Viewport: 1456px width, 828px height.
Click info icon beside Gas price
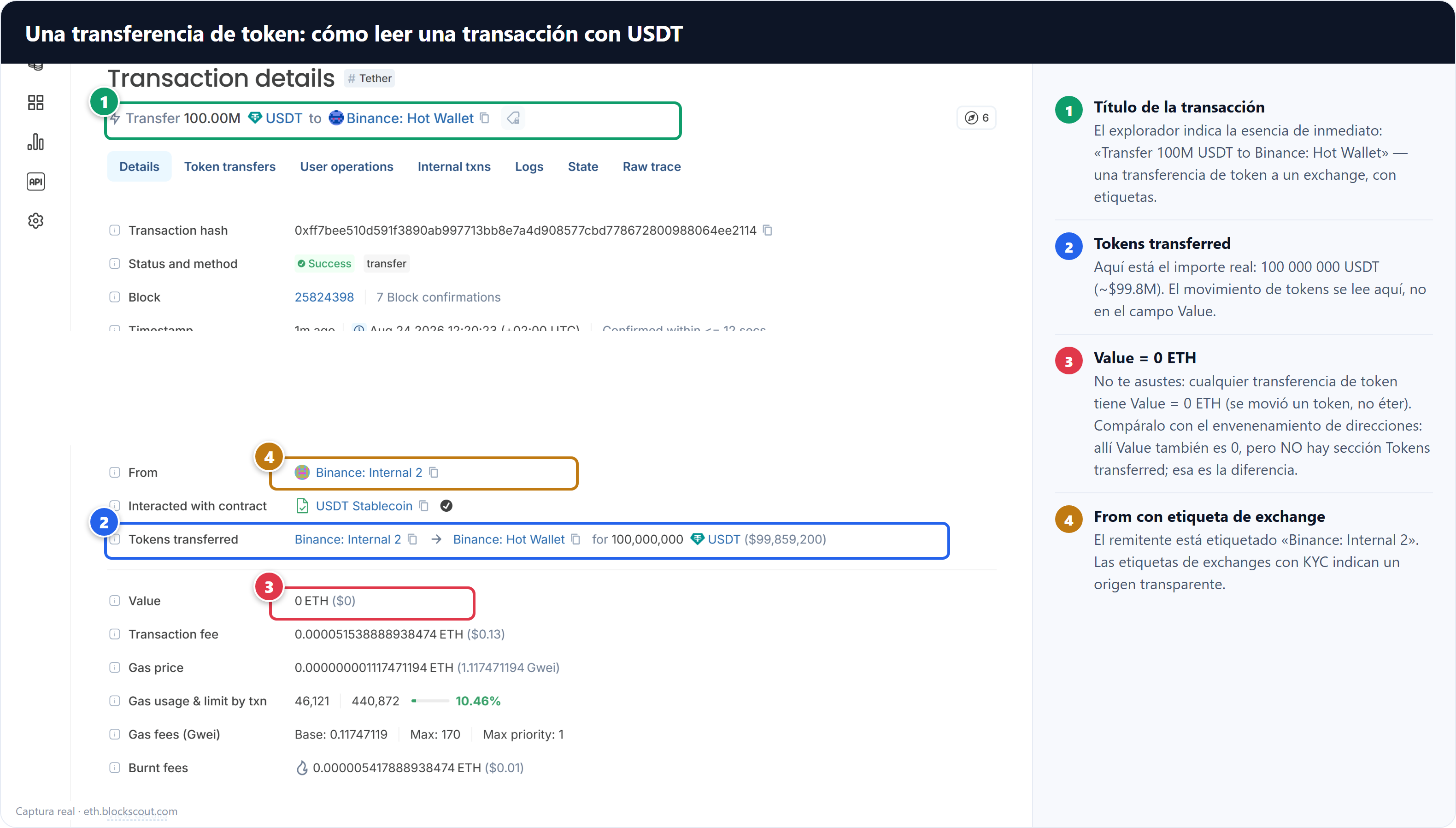pos(115,668)
